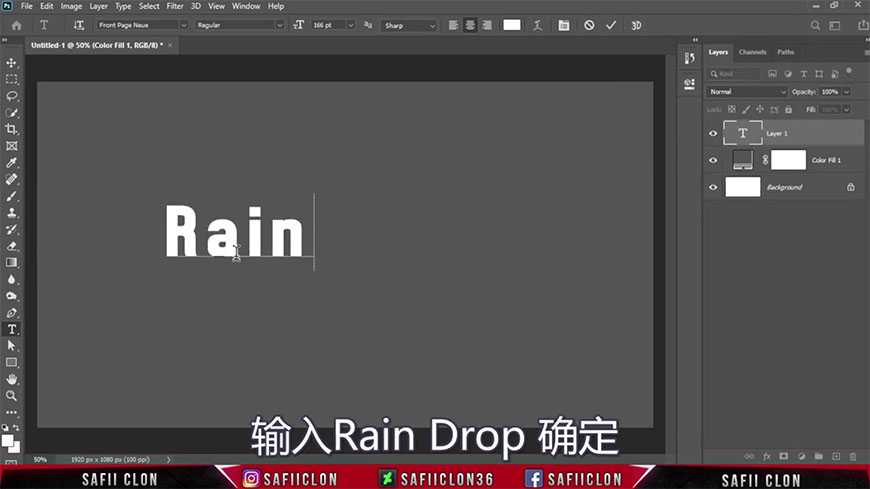Click the Color Fill 1 layer mask thumbnail
The image size is (870, 489).
coord(788,160)
